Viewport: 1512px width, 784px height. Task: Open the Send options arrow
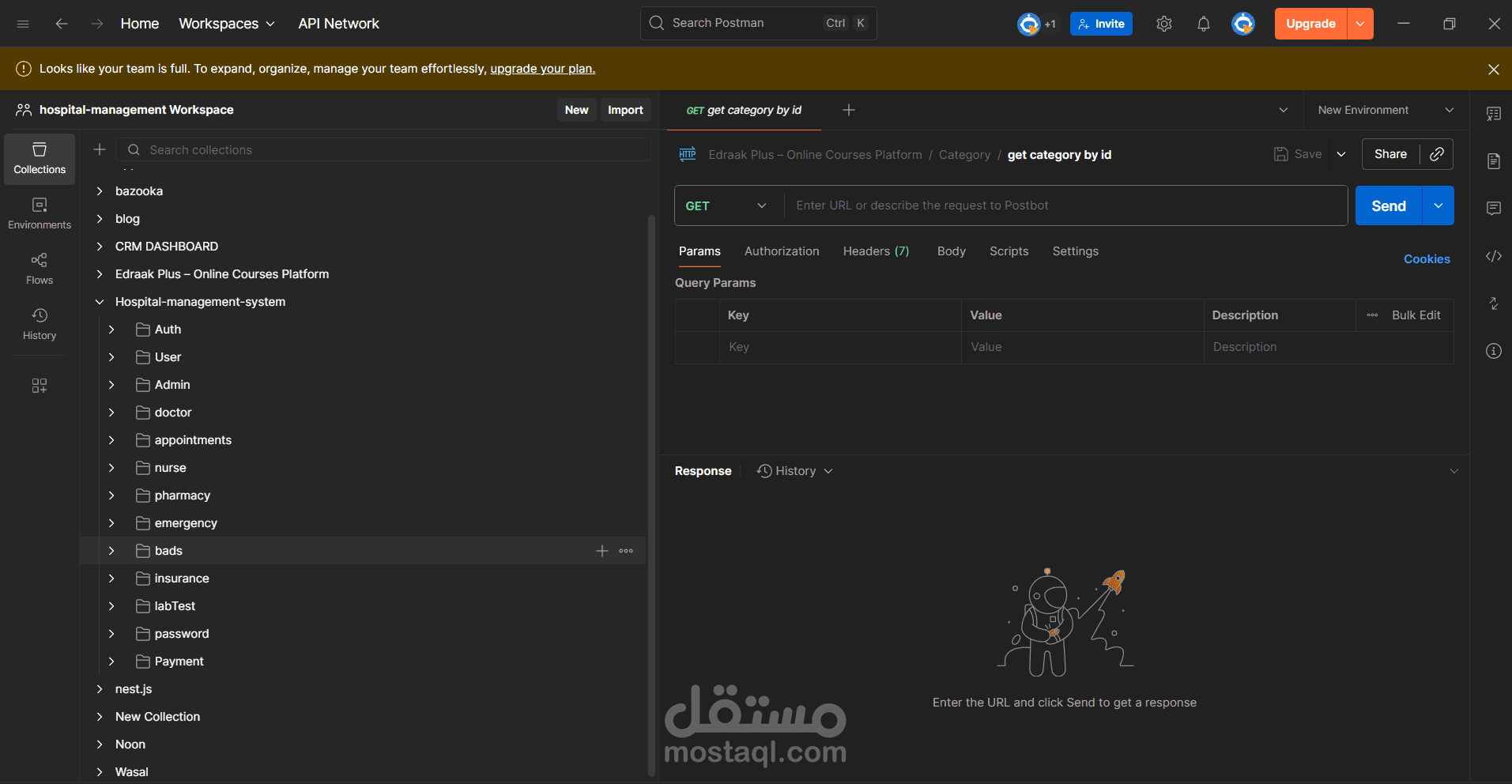tap(1438, 205)
